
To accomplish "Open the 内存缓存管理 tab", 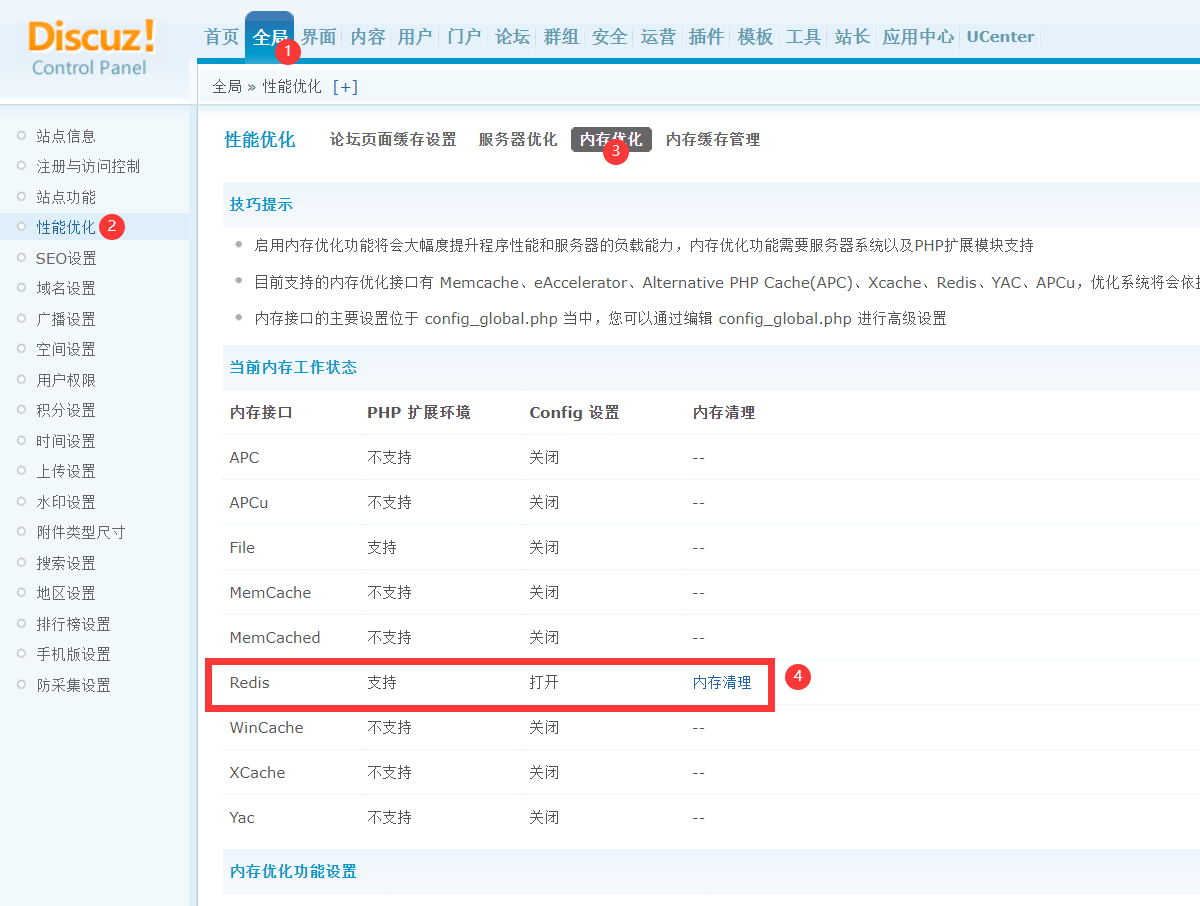I will [x=713, y=140].
